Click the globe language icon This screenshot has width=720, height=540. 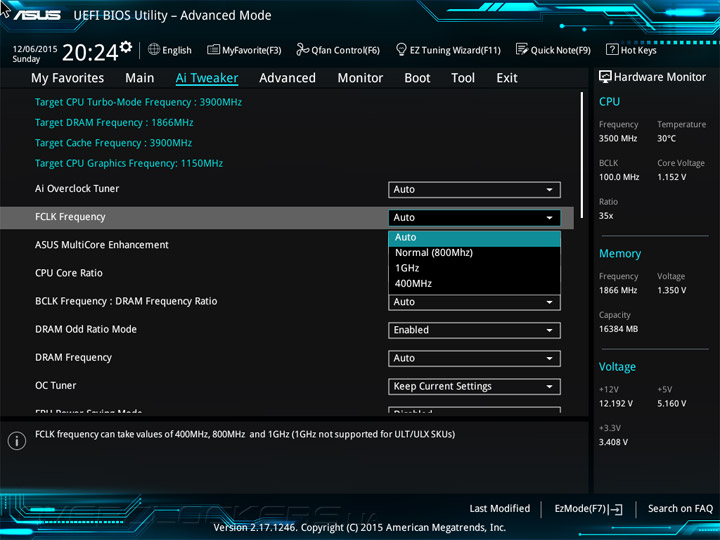(x=154, y=49)
